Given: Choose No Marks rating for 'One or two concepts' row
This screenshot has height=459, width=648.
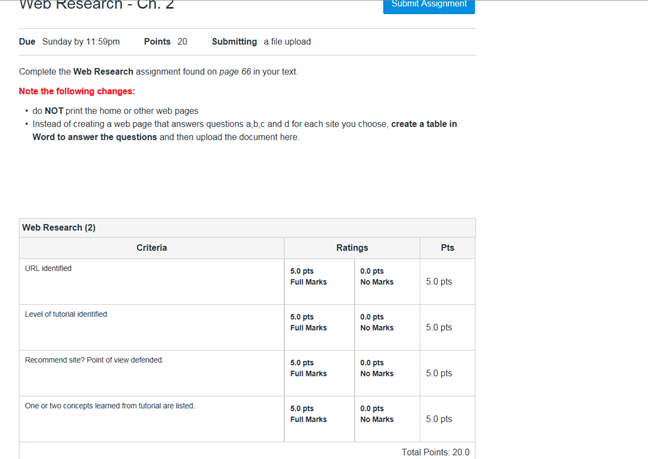Looking at the screenshot, I should pos(376,415).
